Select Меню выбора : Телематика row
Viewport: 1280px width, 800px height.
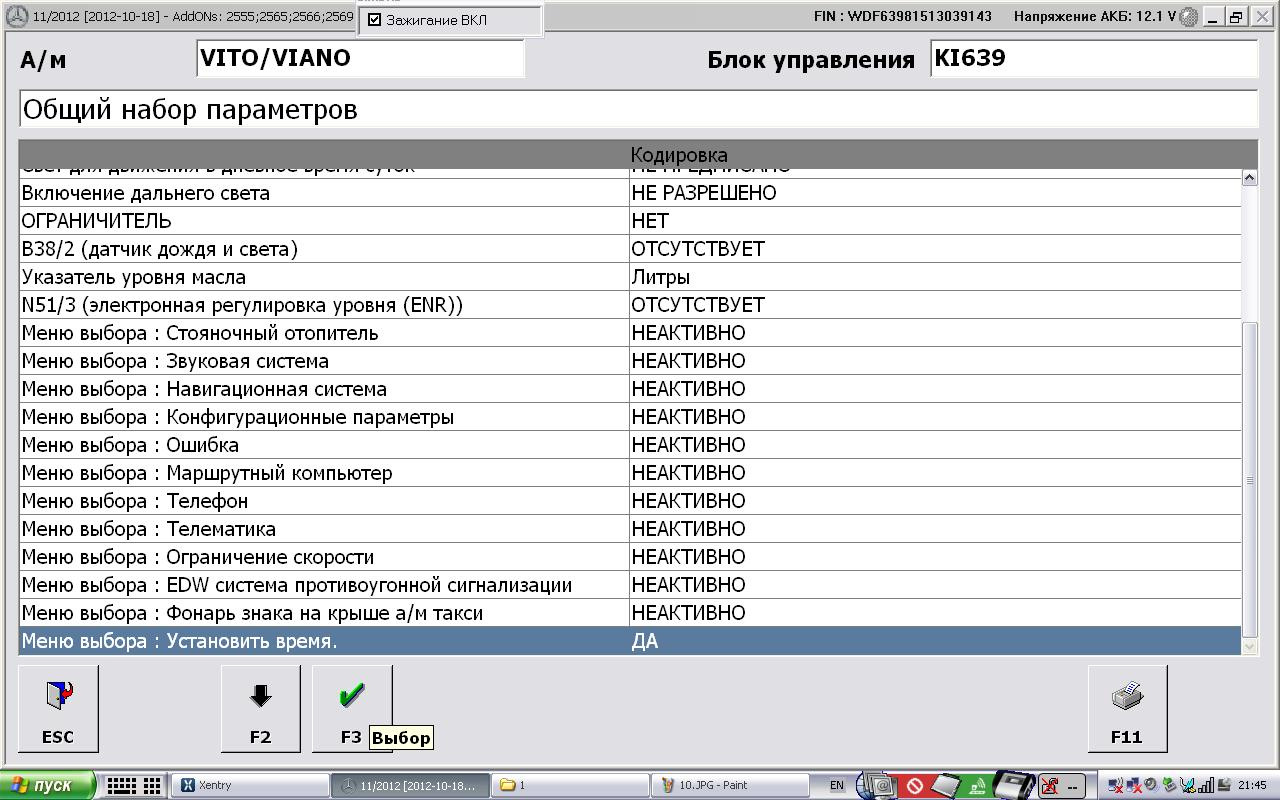coord(630,529)
